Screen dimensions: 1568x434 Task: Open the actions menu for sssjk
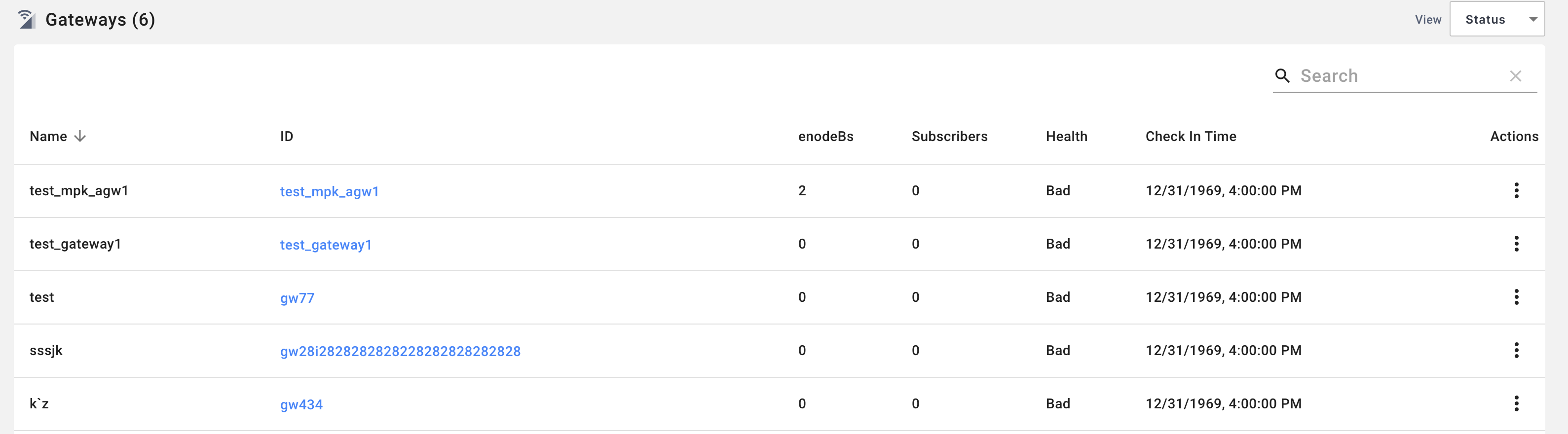1516,350
